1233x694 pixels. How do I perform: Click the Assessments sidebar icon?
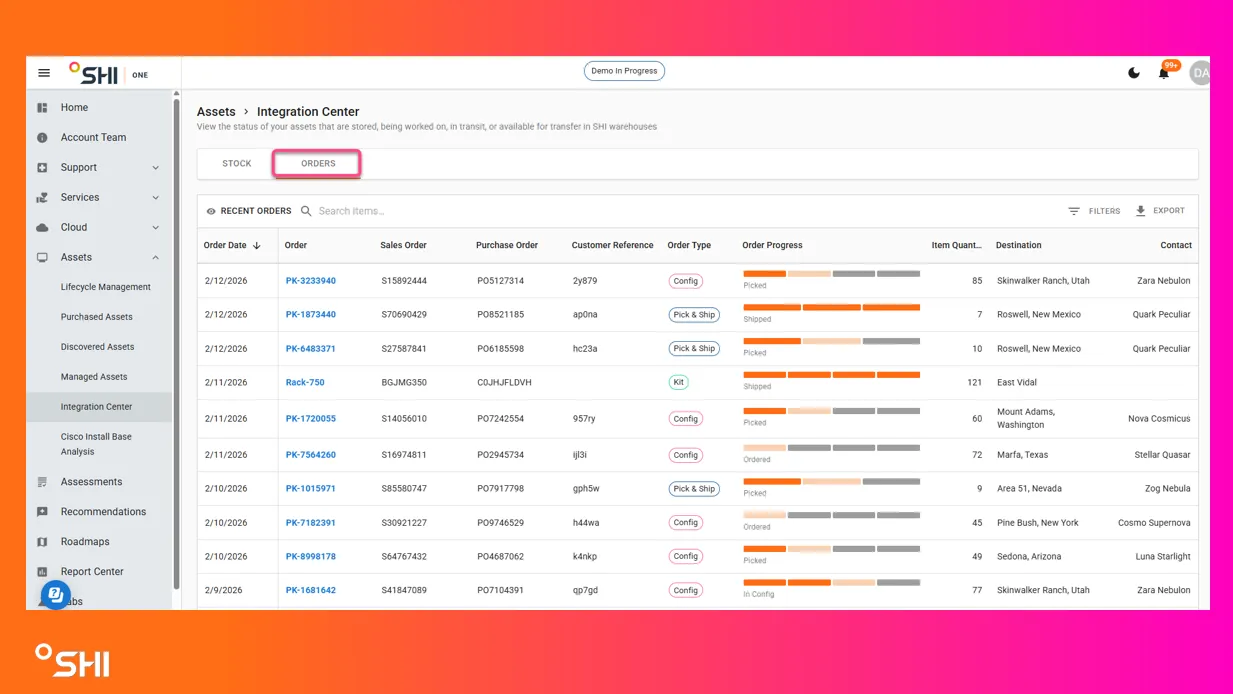point(42,482)
